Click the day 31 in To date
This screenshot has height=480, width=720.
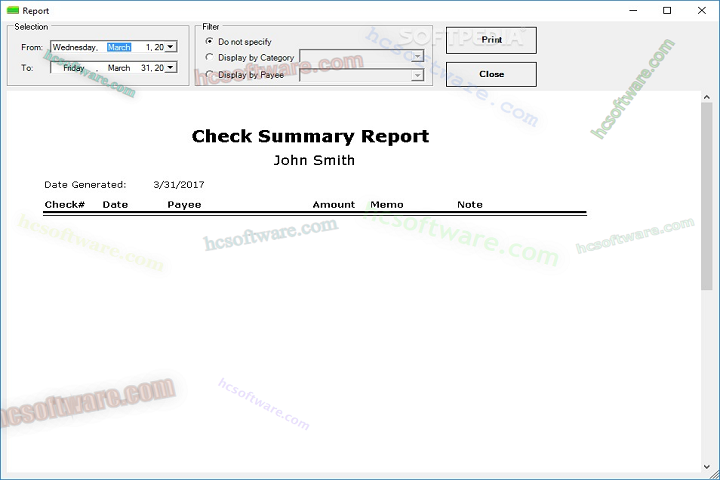[x=146, y=68]
